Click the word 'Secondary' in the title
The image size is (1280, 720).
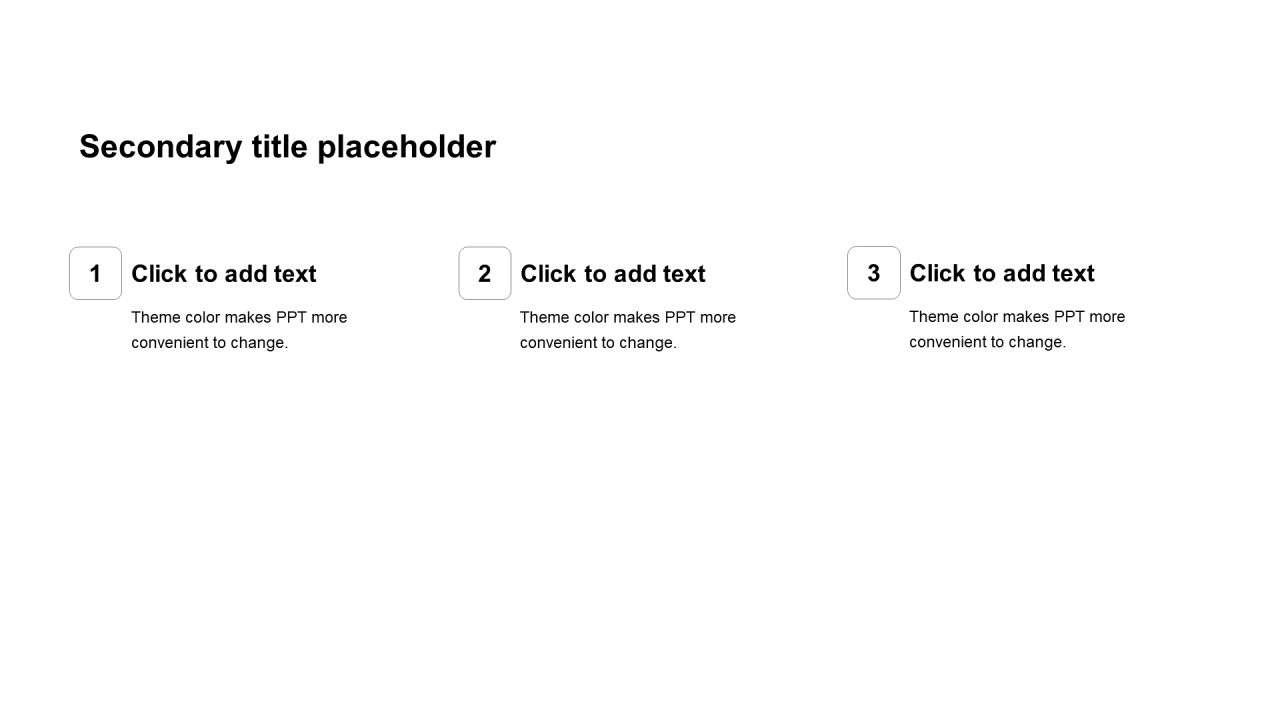coord(160,147)
